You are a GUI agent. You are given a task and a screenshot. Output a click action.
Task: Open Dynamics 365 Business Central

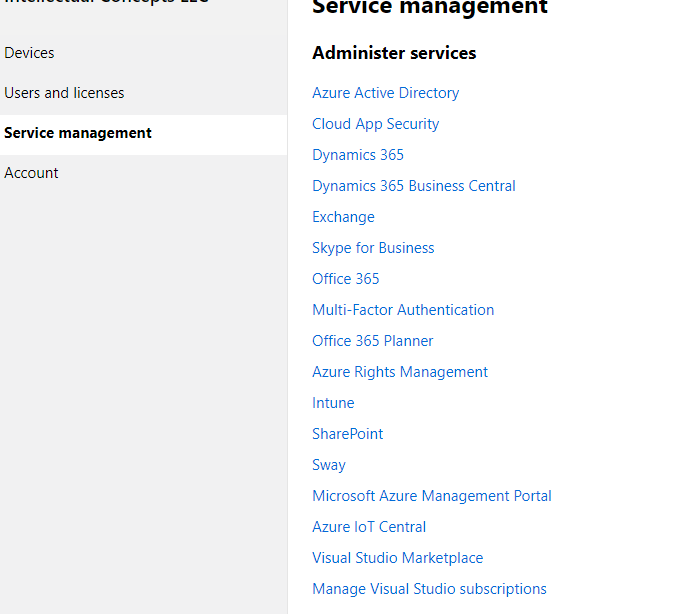pyautogui.click(x=413, y=186)
